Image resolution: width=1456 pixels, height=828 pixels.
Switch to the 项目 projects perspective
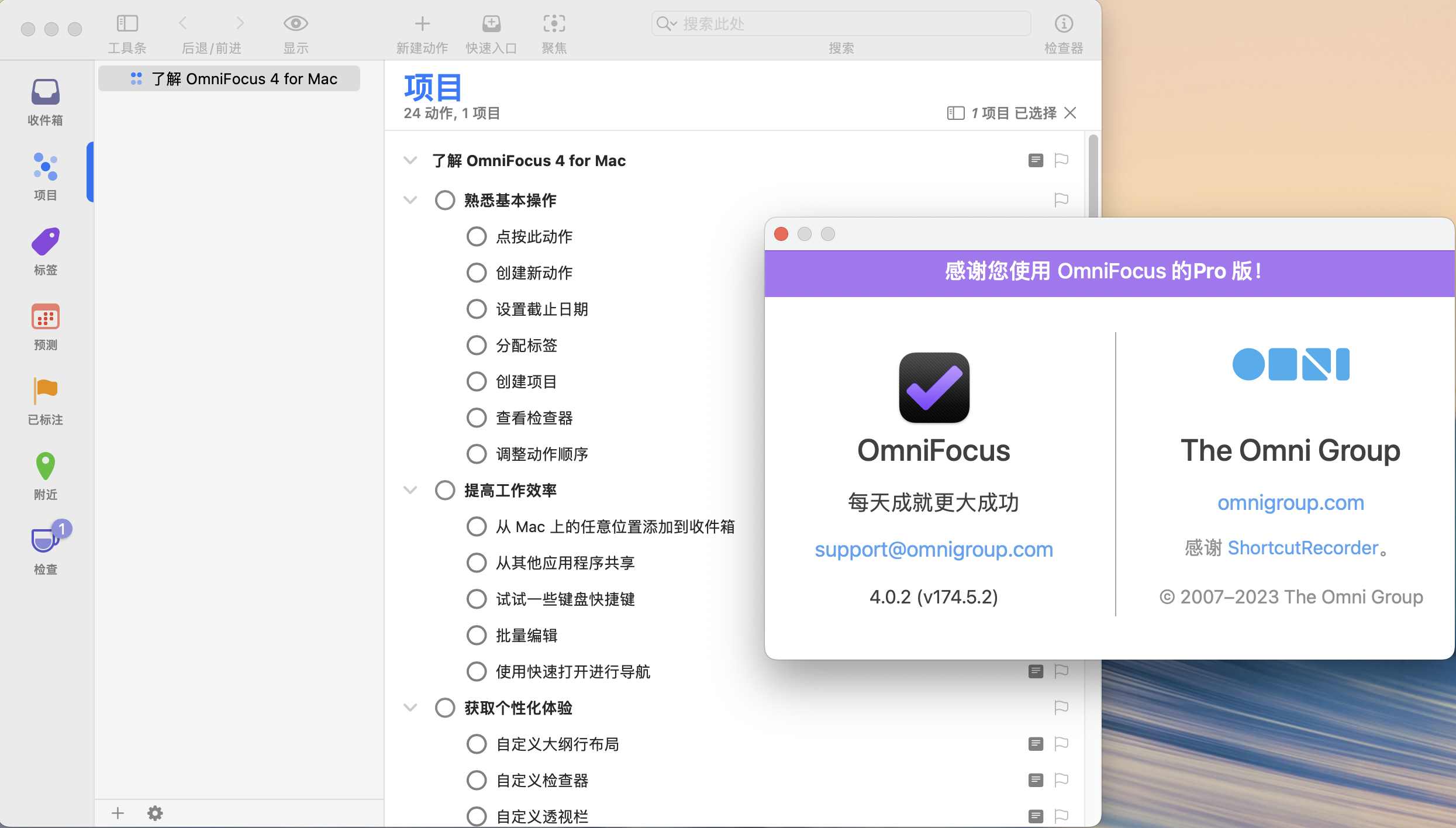click(x=46, y=177)
